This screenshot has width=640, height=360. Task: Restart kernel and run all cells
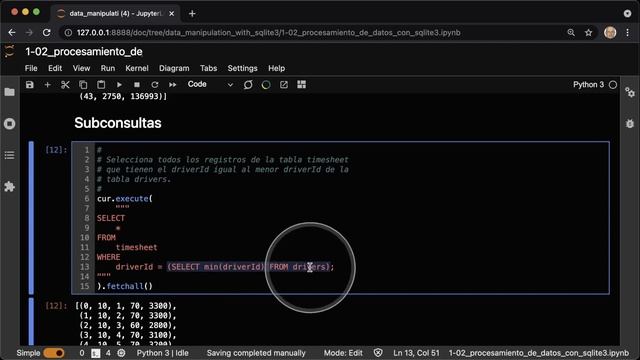point(173,84)
